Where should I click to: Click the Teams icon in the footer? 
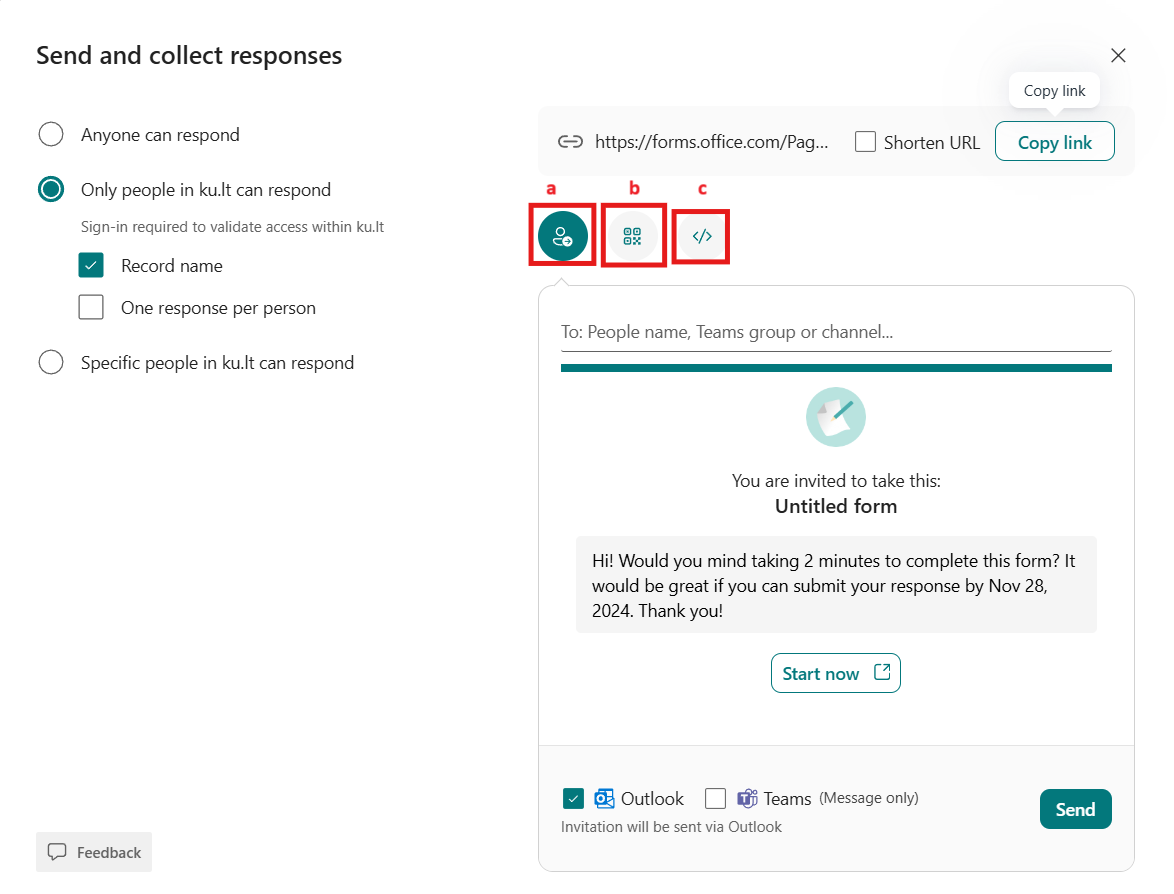point(747,798)
